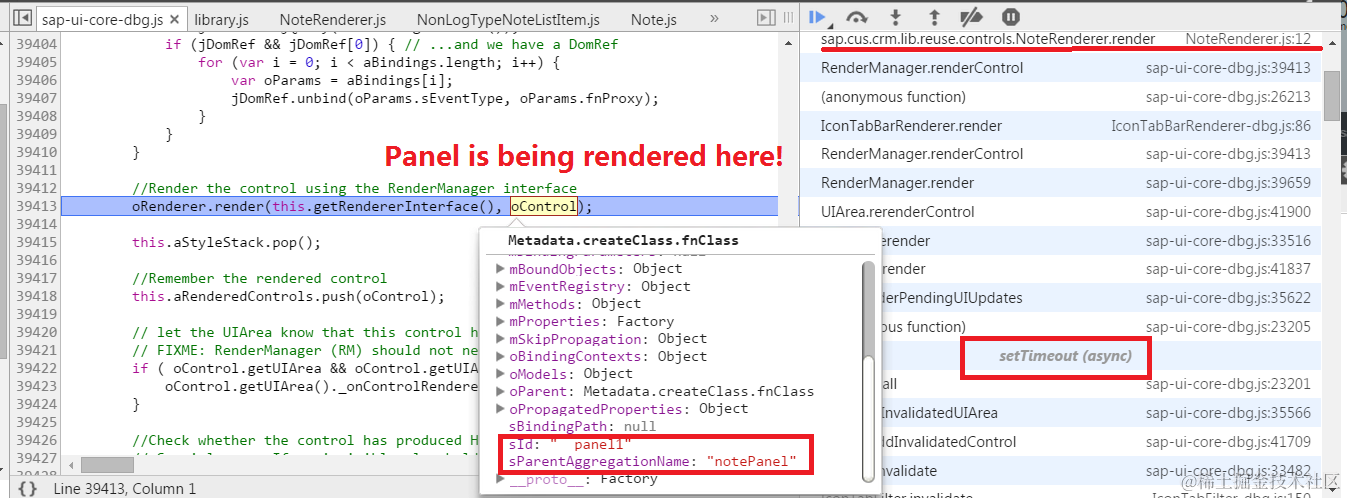This screenshot has width=1347, height=498.
Task: Toggle pause on exceptions
Action: (1011, 17)
